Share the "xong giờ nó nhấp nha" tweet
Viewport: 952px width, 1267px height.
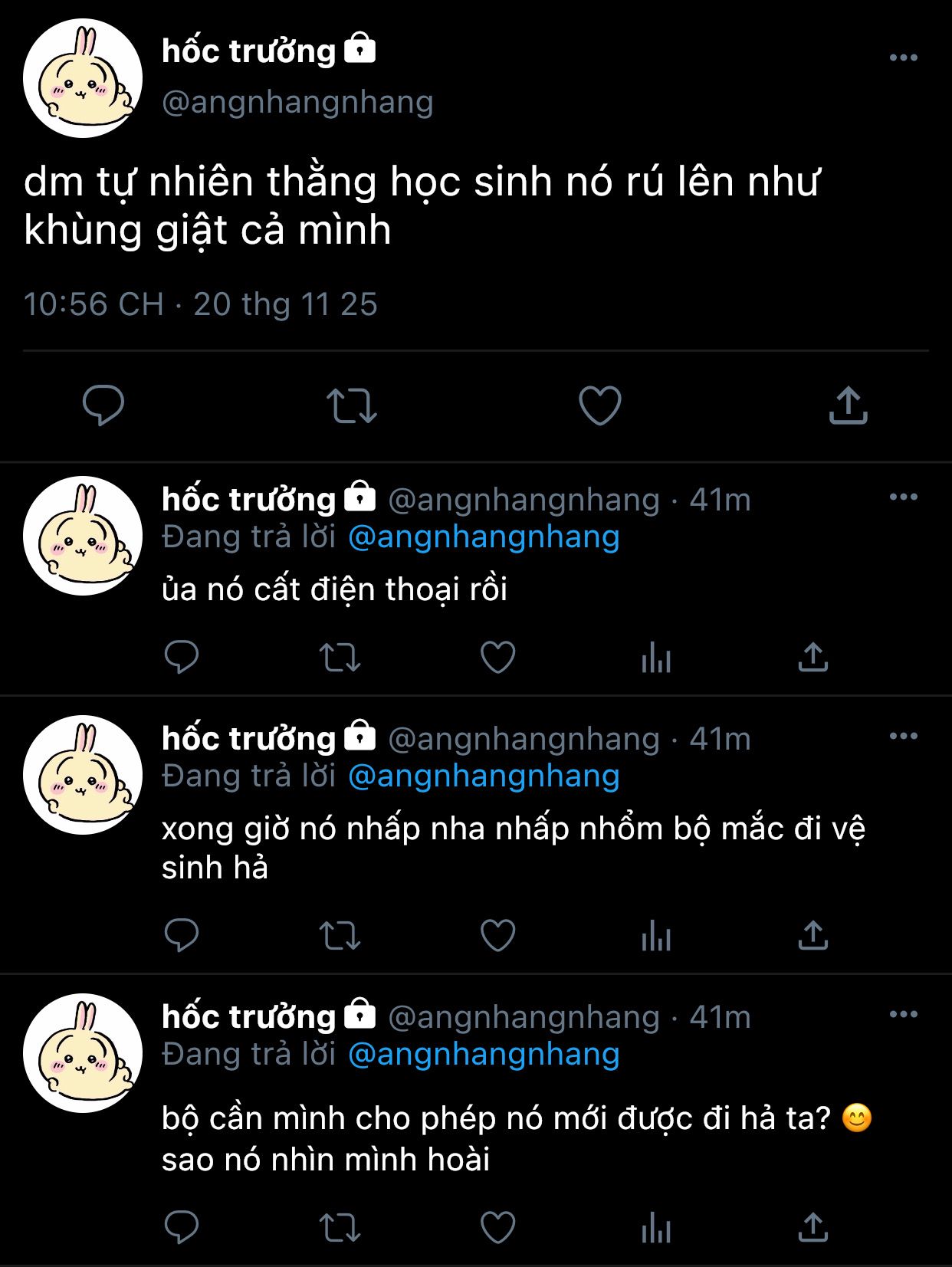pyautogui.click(x=812, y=935)
